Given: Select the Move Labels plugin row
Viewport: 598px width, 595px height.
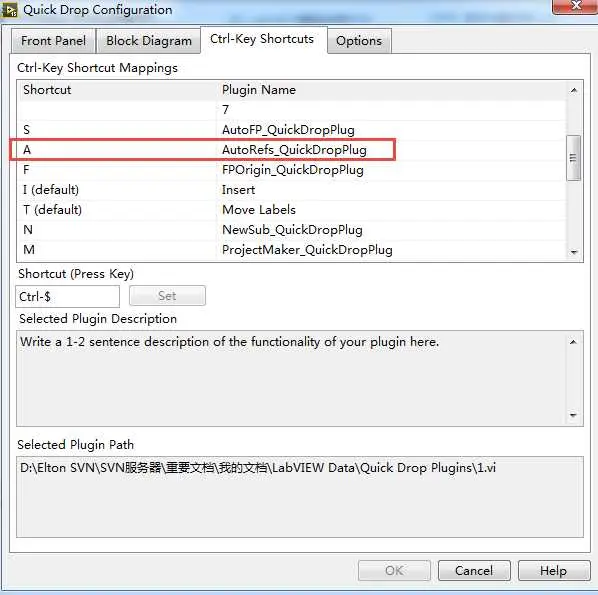Looking at the screenshot, I should point(292,210).
